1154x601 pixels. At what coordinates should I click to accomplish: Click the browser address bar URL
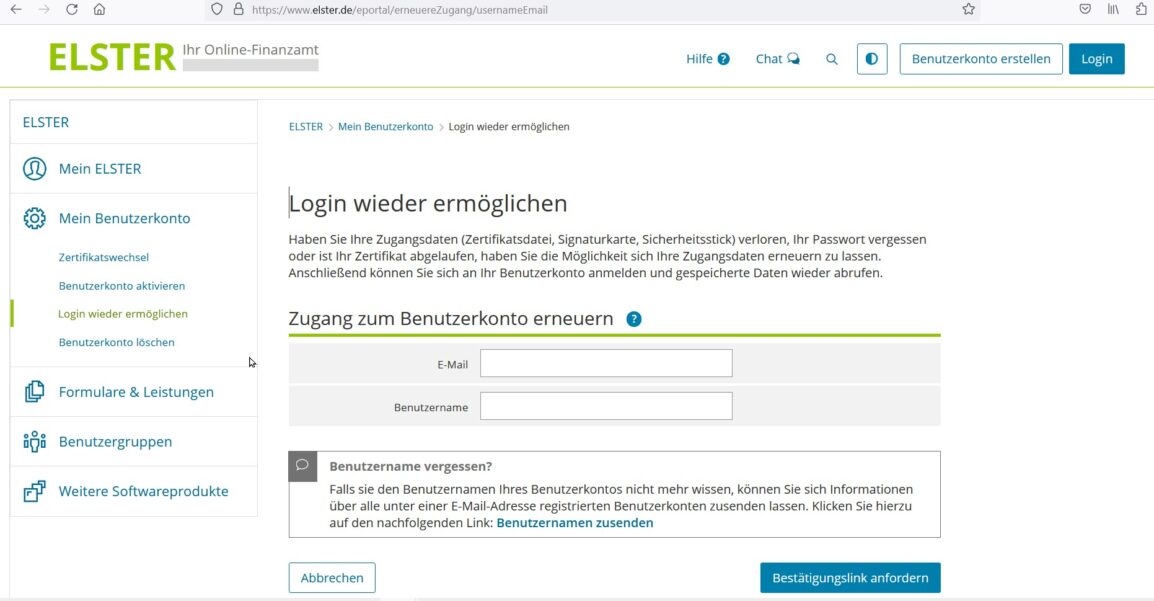point(400,10)
